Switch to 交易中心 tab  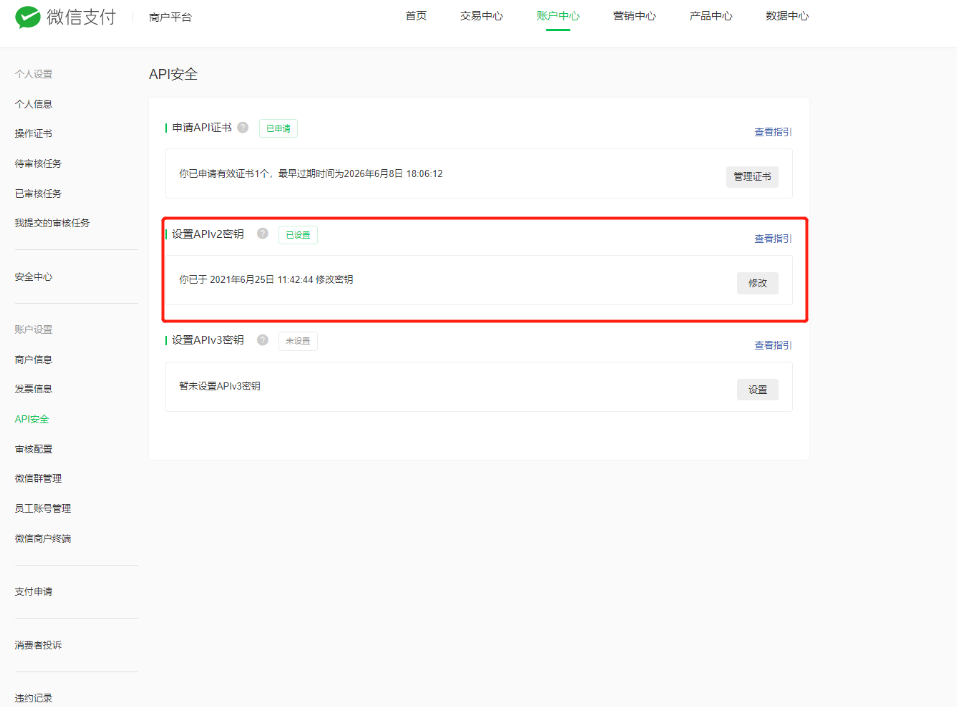coord(481,16)
